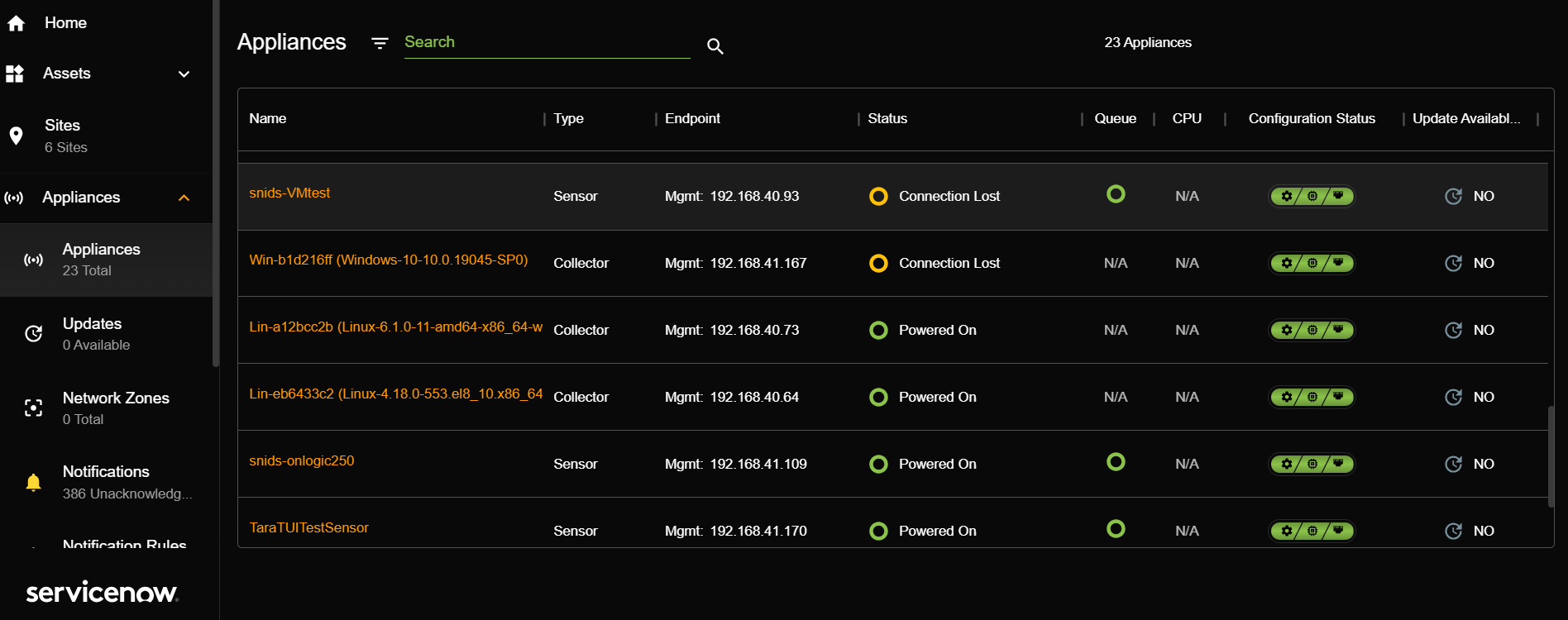This screenshot has height=620, width=1568.
Task: Click queue status circle for TaraTUITestSensor
Action: tap(1116, 529)
